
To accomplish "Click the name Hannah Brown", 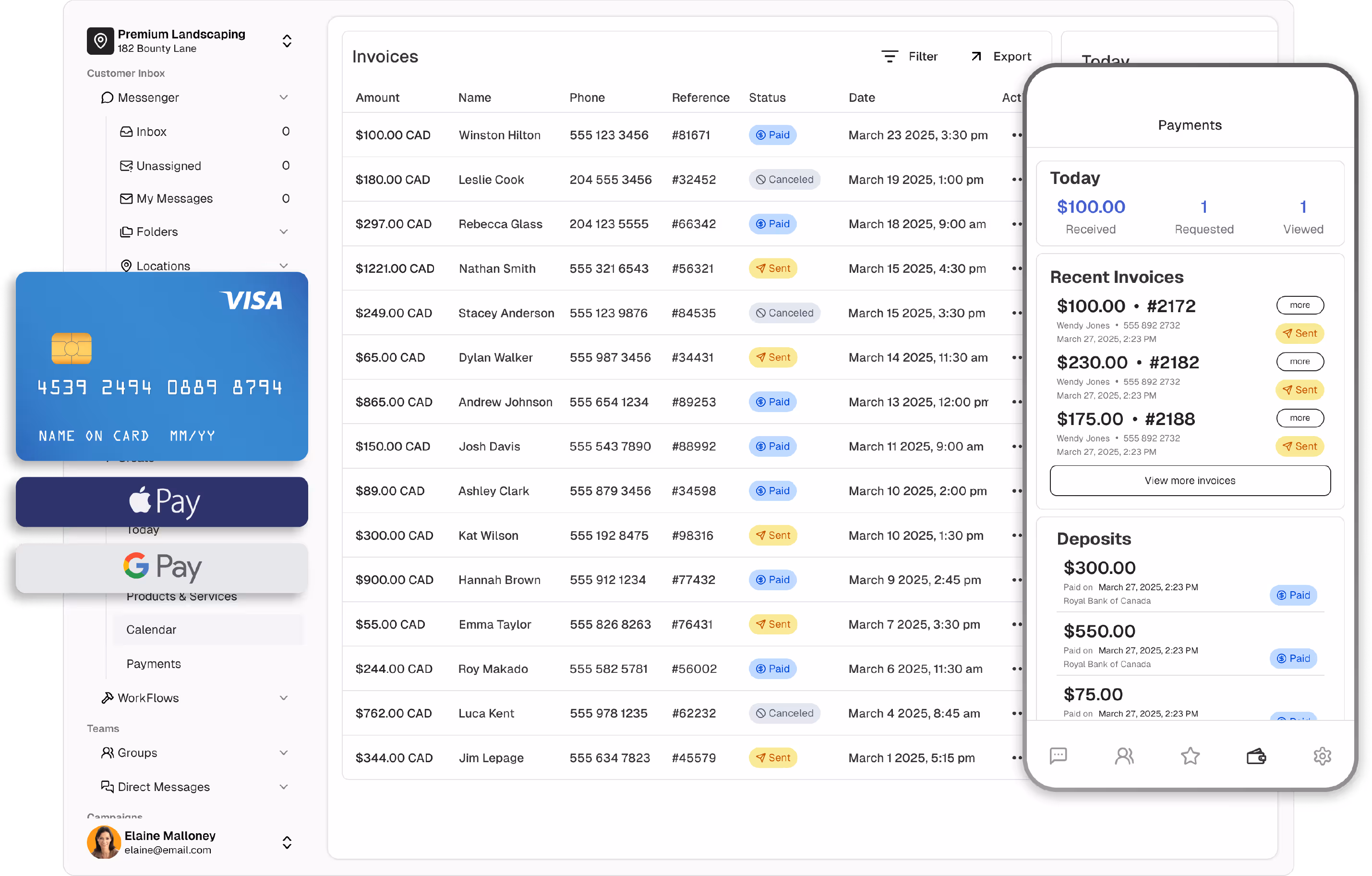I will (x=499, y=580).
